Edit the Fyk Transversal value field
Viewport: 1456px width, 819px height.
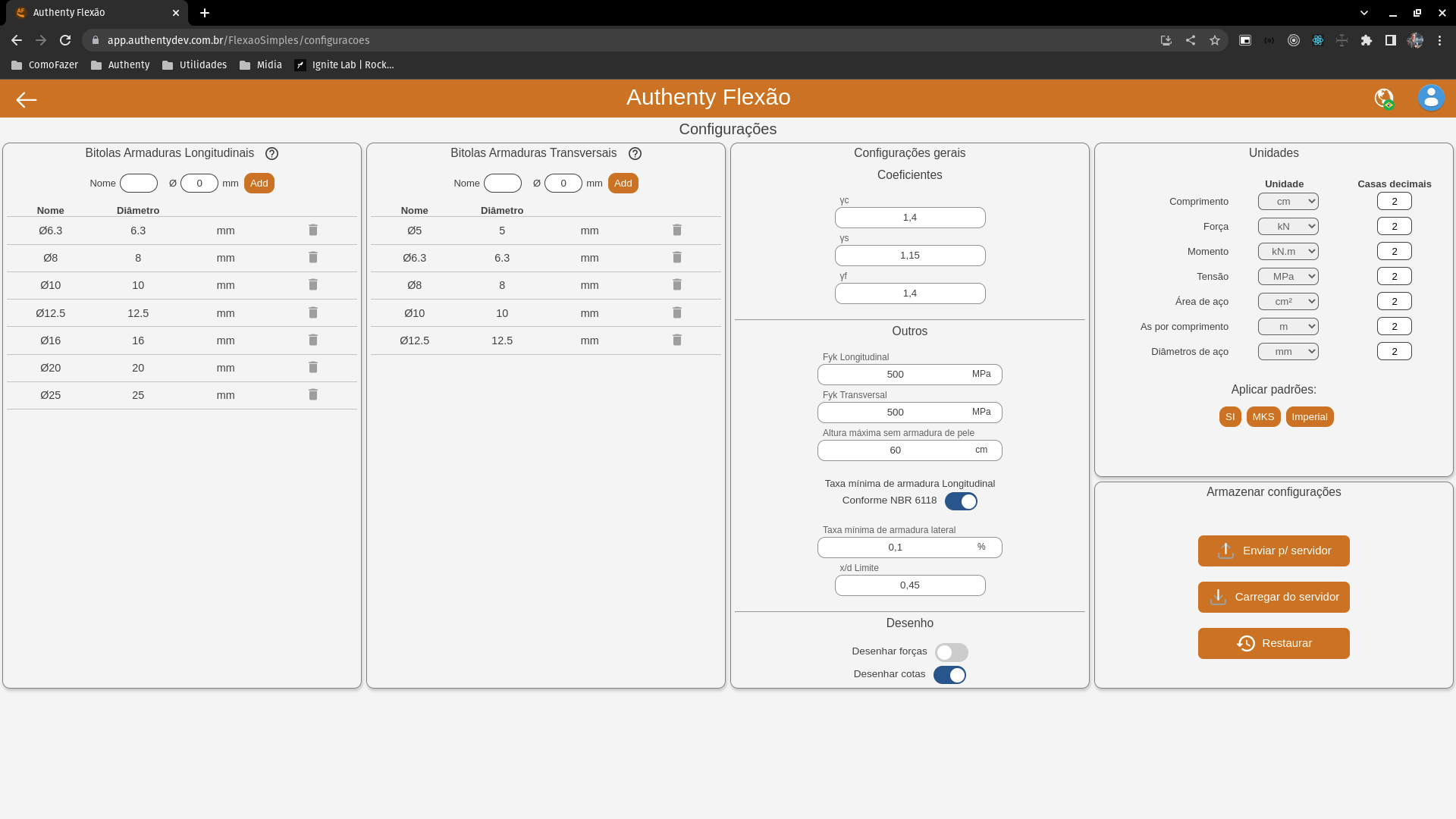pyautogui.click(x=910, y=413)
